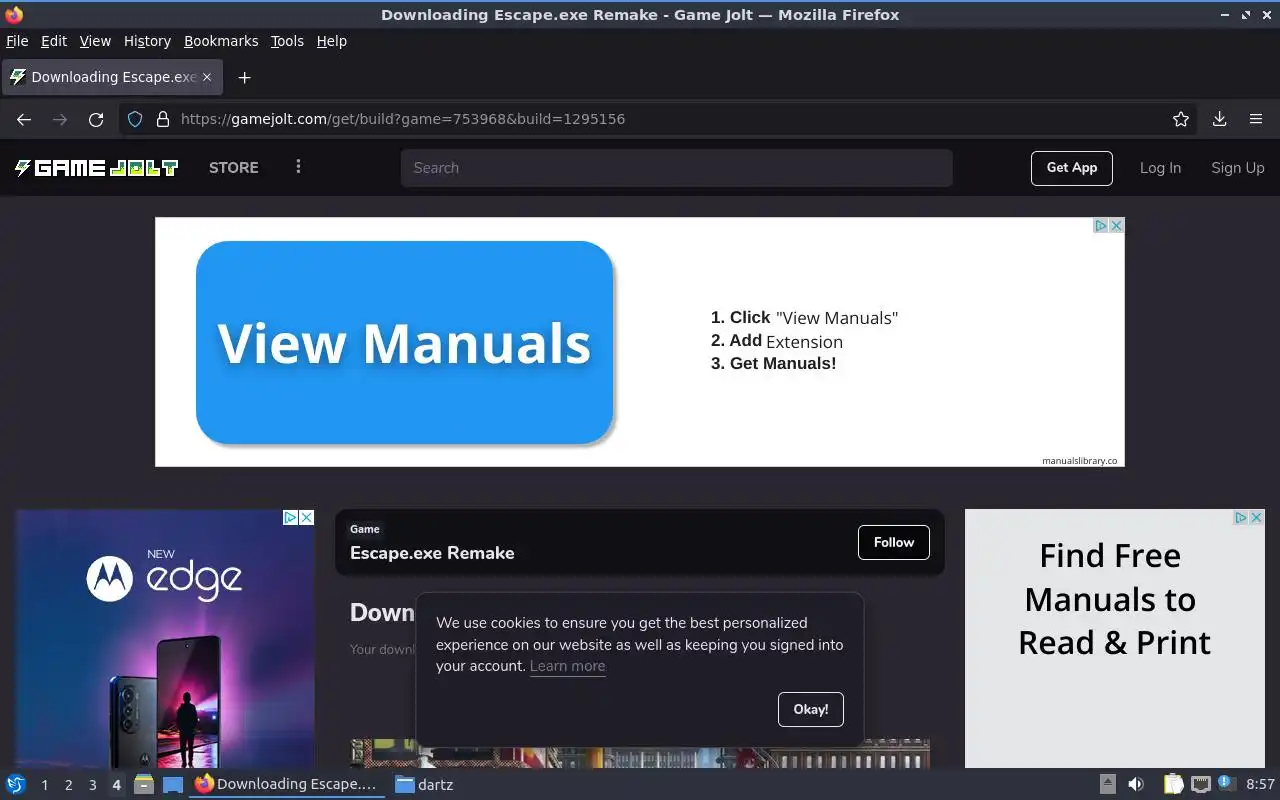Open the Log In link
Viewport: 1280px width, 800px height.
coord(1160,168)
